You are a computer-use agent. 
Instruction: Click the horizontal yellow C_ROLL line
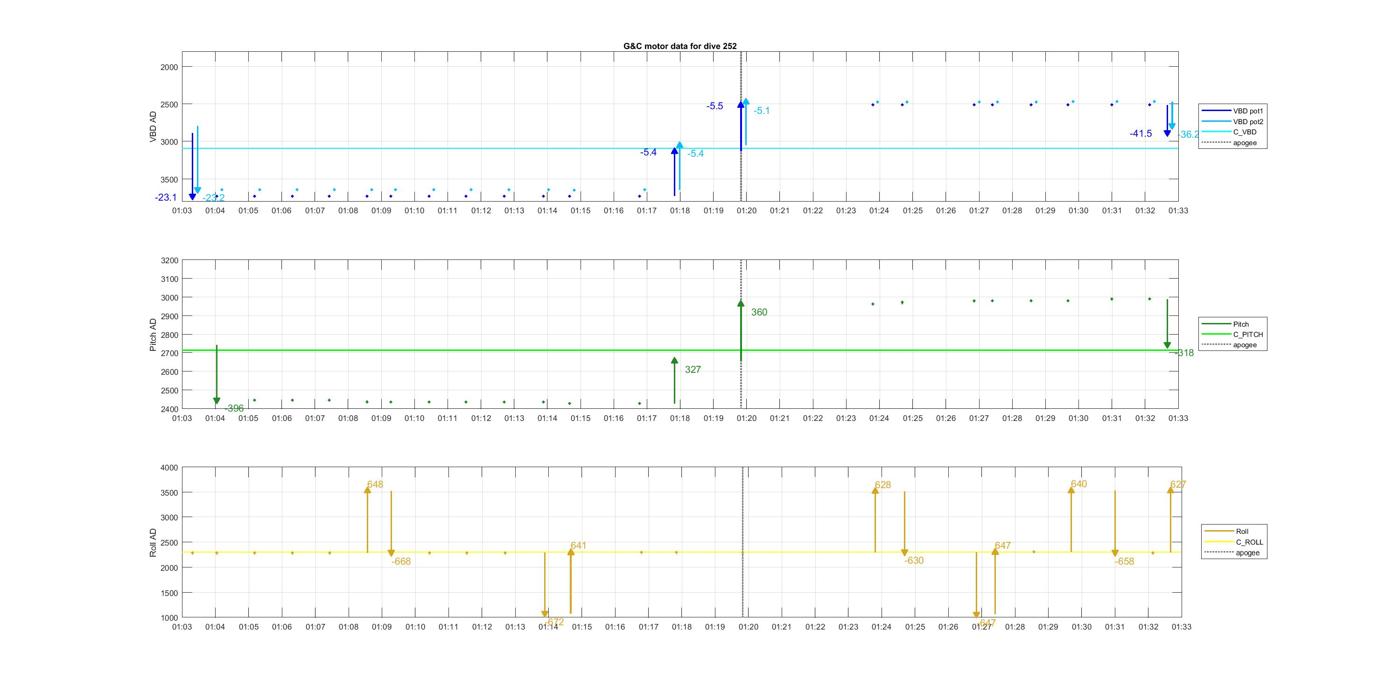(x=680, y=552)
